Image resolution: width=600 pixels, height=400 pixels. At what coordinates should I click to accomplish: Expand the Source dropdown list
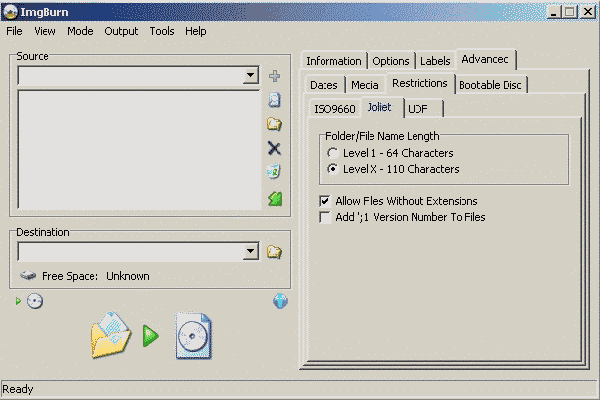[x=250, y=76]
